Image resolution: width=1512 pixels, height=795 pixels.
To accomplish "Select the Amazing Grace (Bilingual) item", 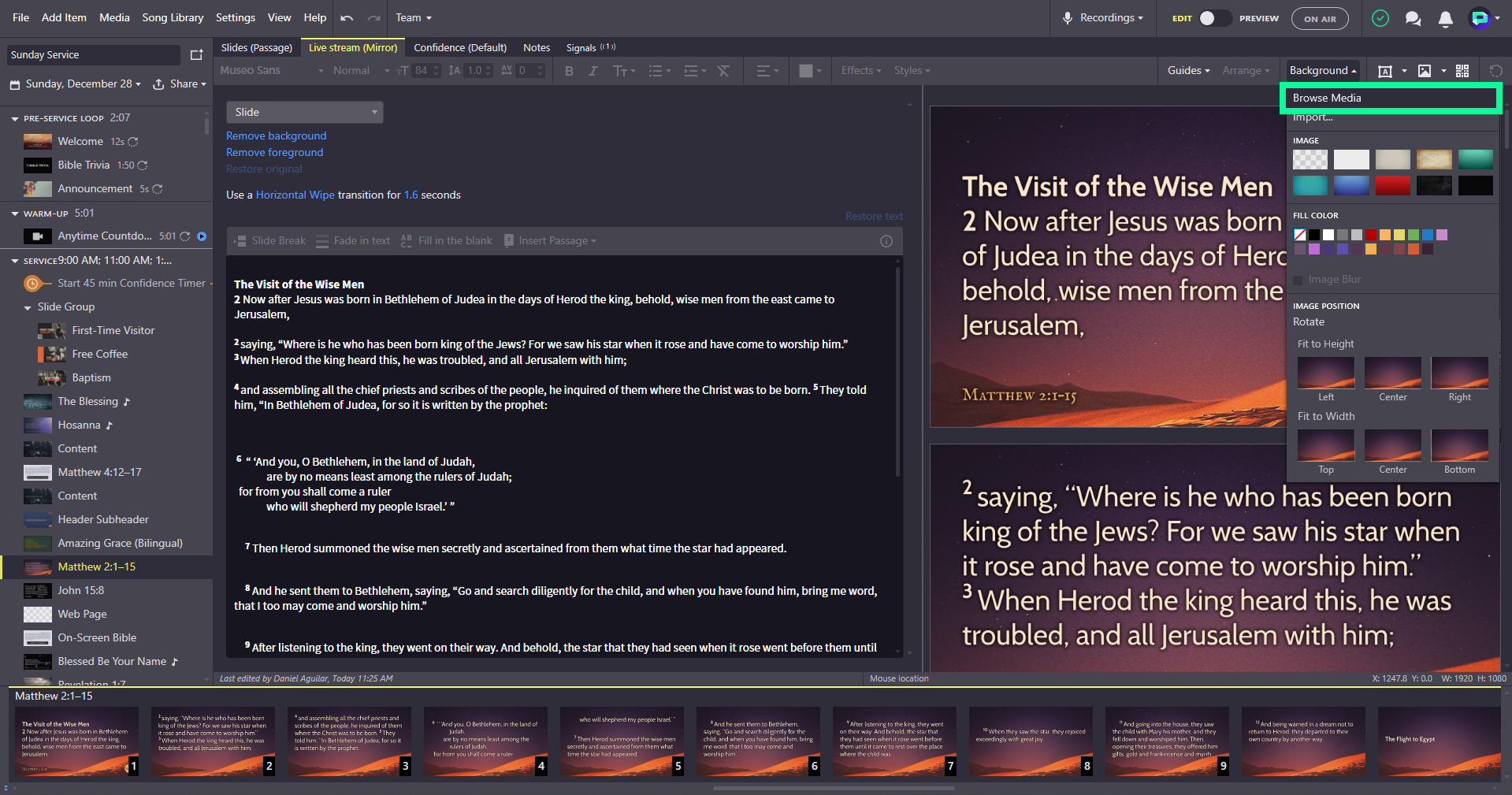I will click(x=120, y=543).
